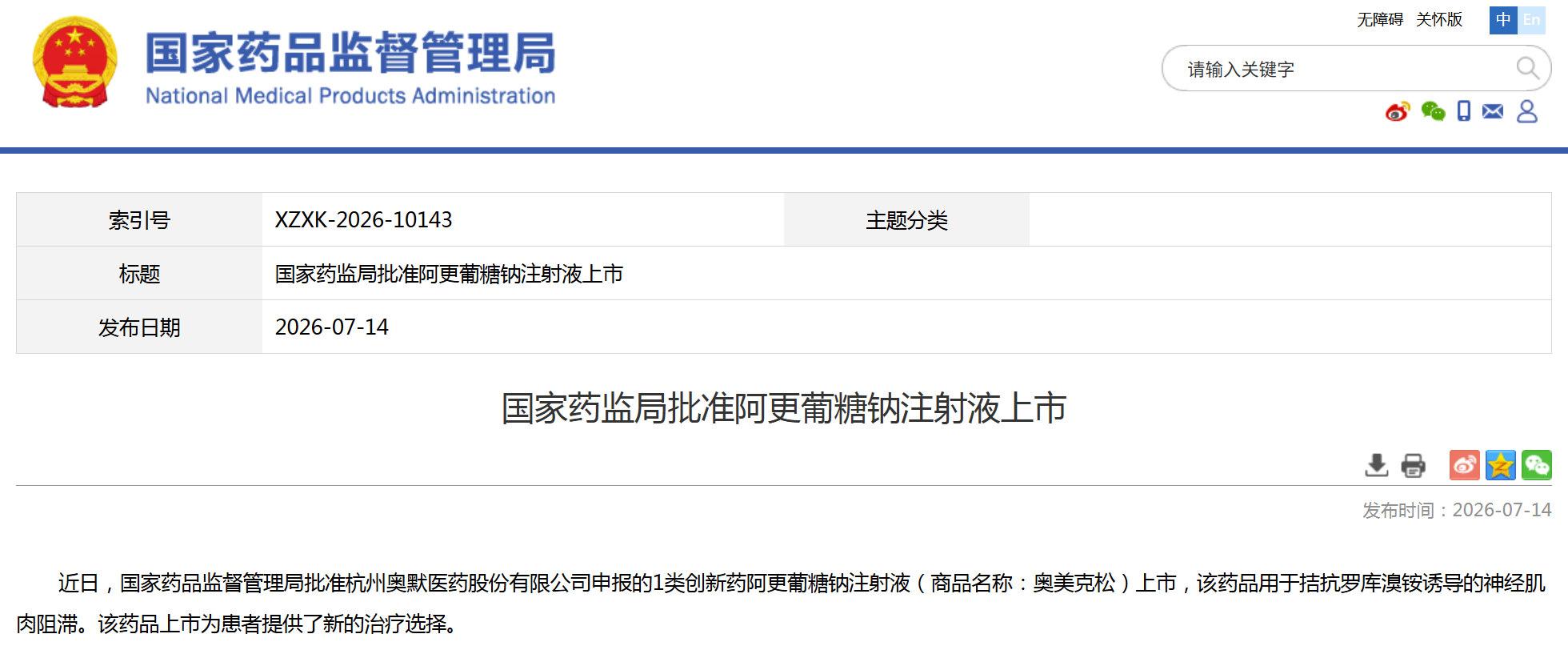Share article to Weibo red button
Image resolution: width=1568 pixels, height=650 pixels.
(1464, 465)
